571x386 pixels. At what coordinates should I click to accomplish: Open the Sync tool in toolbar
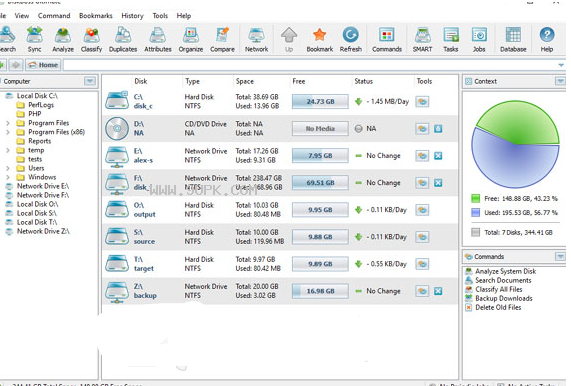click(x=35, y=39)
